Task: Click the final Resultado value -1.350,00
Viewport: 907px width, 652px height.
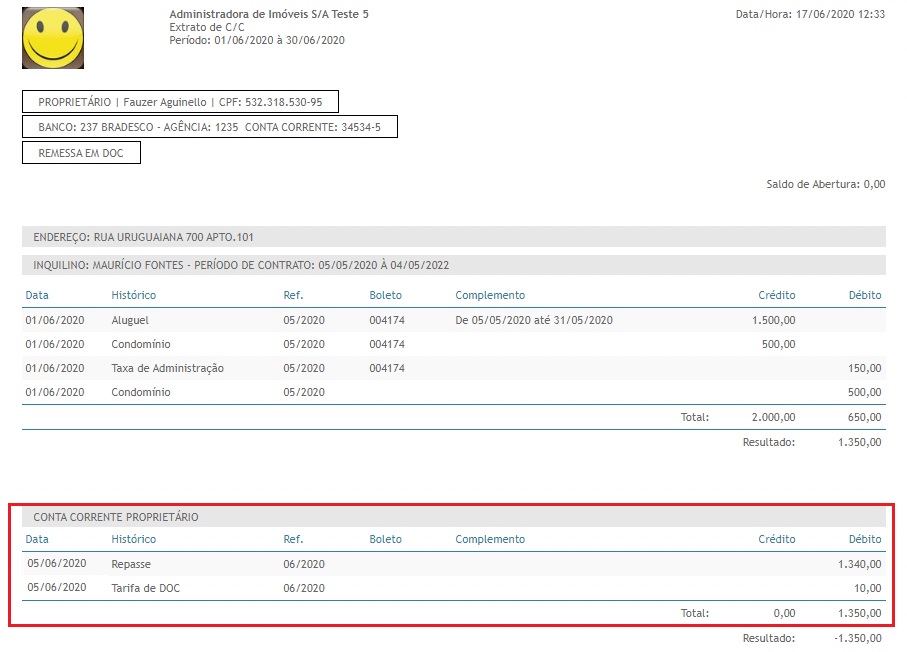Action: pyautogui.click(x=860, y=638)
